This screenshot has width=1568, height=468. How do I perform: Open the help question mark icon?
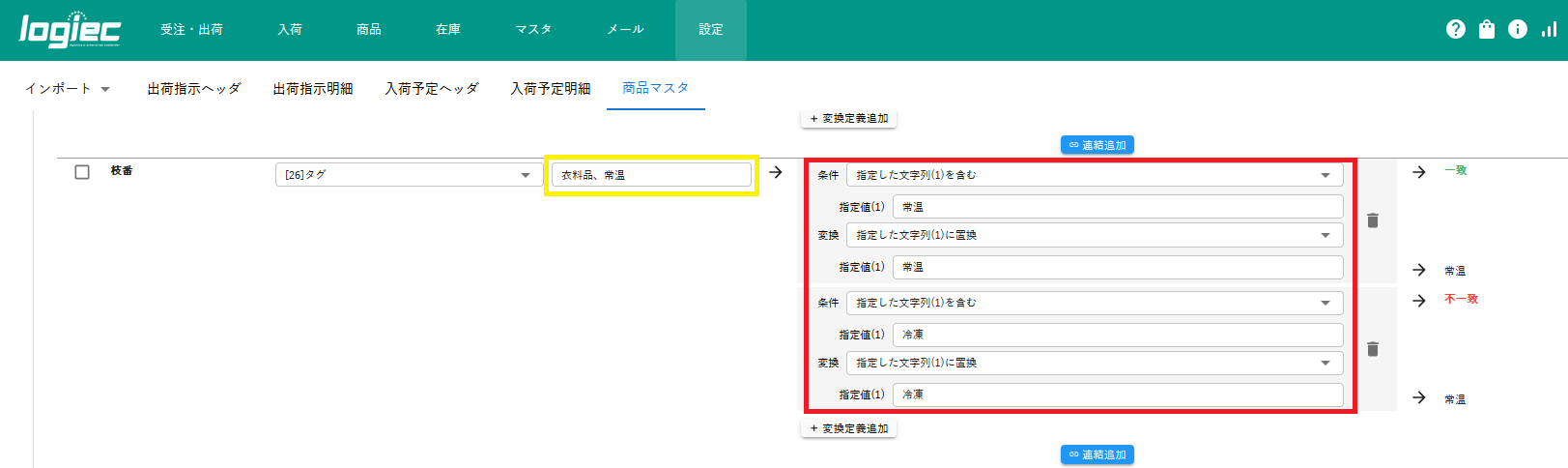(1455, 30)
